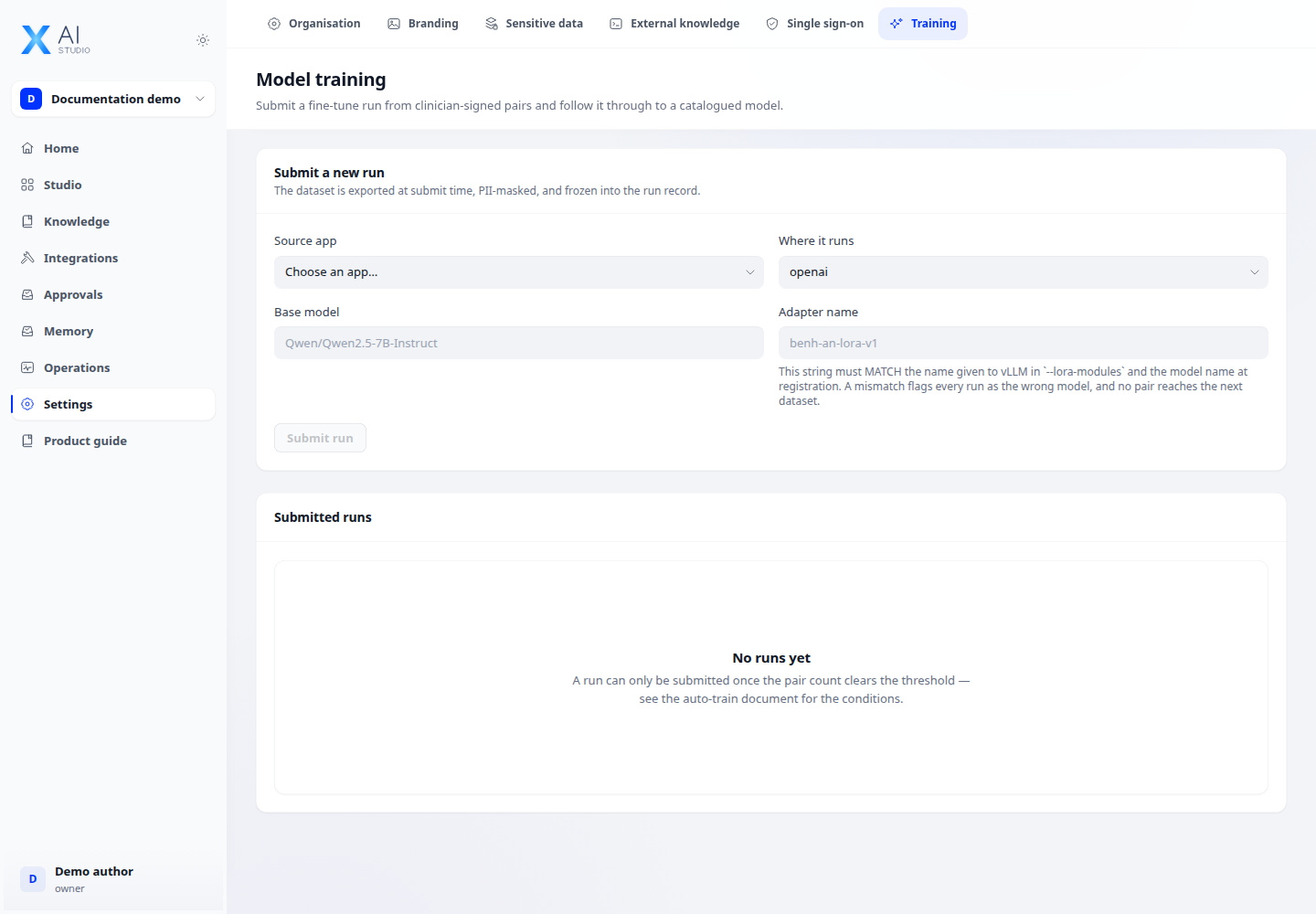Expand the Where it runs dropdown

tap(1024, 272)
